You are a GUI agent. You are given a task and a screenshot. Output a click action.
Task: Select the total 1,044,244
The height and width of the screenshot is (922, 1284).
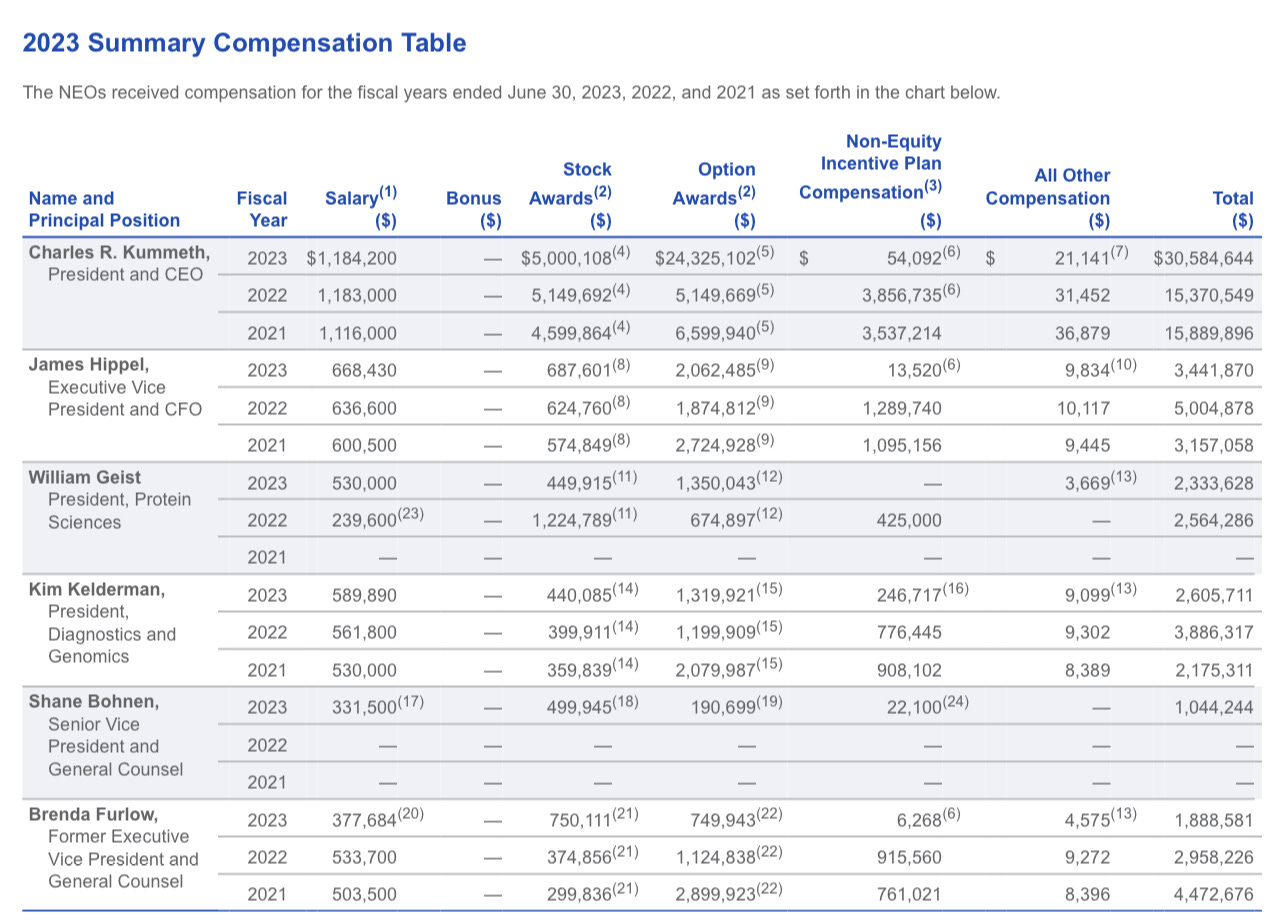pos(1214,707)
